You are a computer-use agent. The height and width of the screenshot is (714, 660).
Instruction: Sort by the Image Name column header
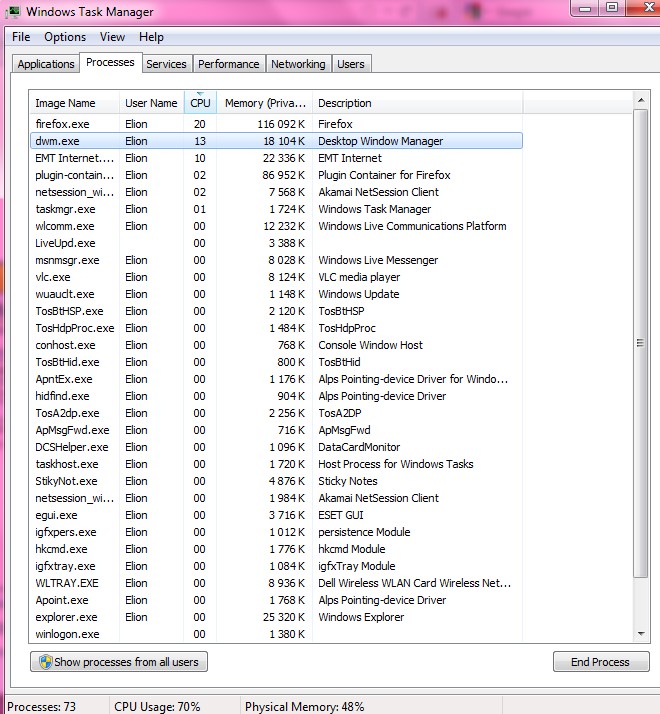coord(74,103)
